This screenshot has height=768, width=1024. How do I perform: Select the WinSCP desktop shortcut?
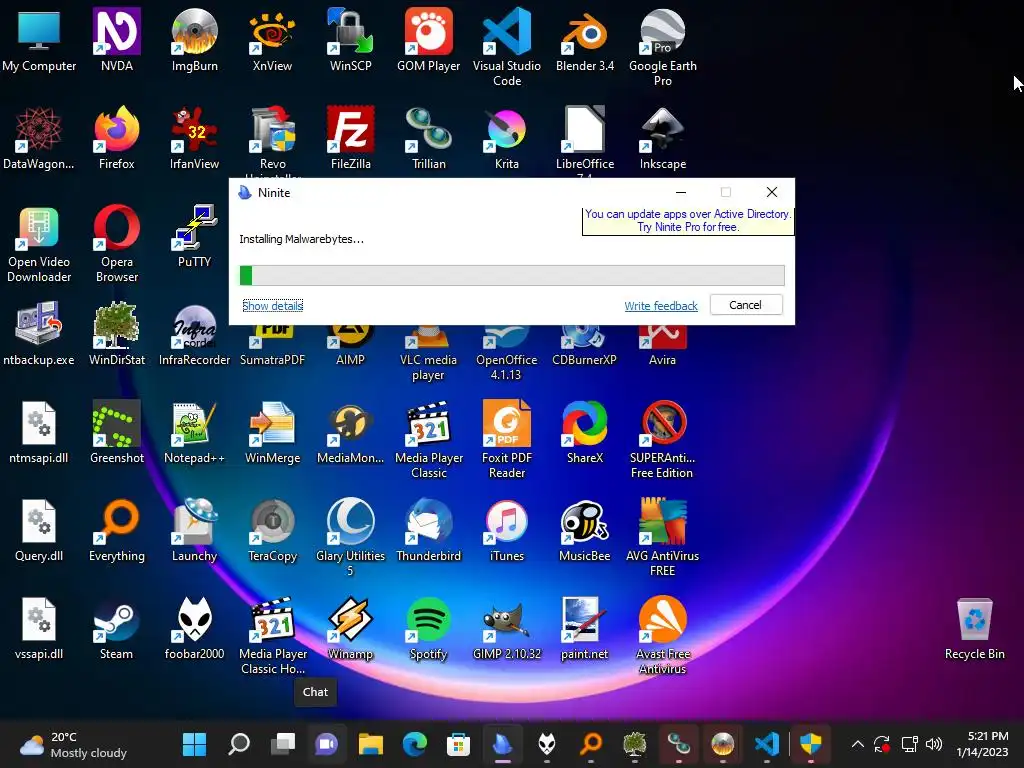point(351,40)
